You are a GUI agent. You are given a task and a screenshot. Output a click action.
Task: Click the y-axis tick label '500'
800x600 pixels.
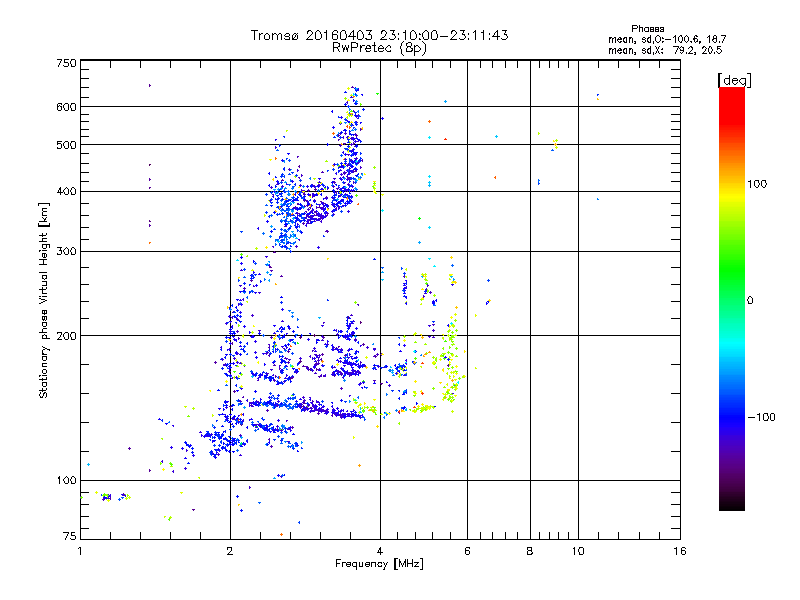pyautogui.click(x=66, y=145)
